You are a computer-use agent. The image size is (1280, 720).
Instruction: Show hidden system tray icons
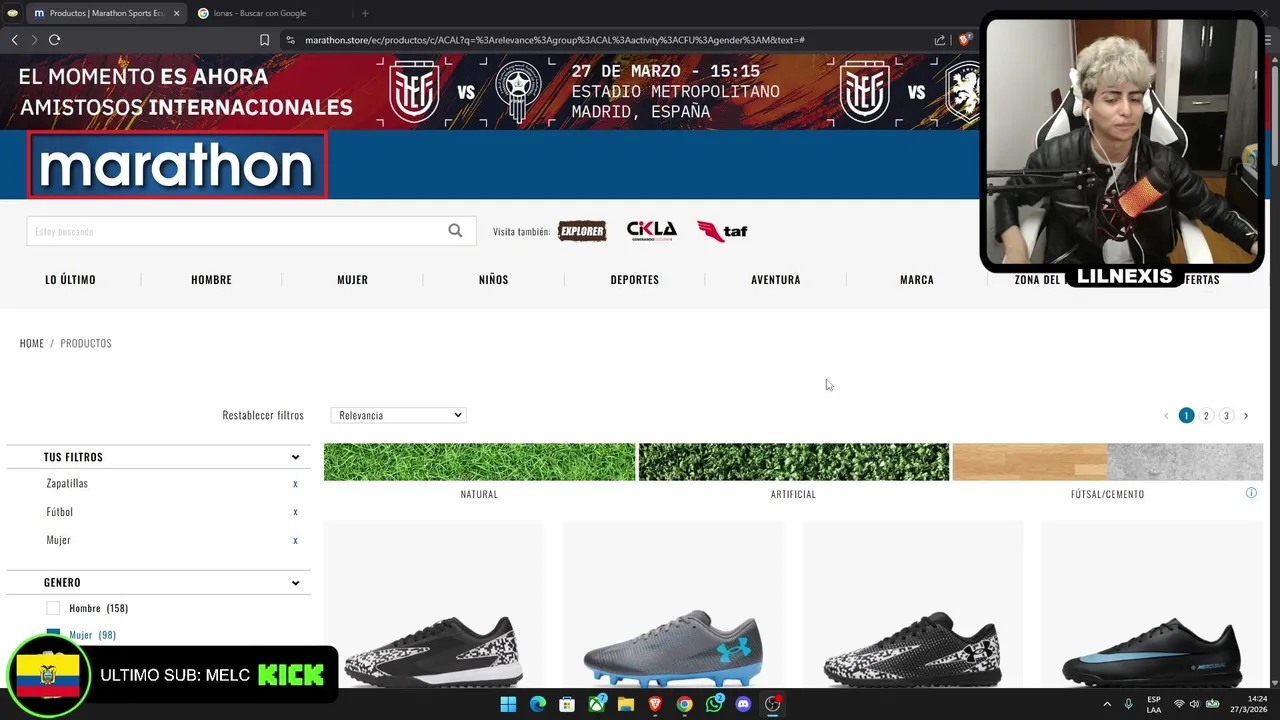[x=1107, y=704]
